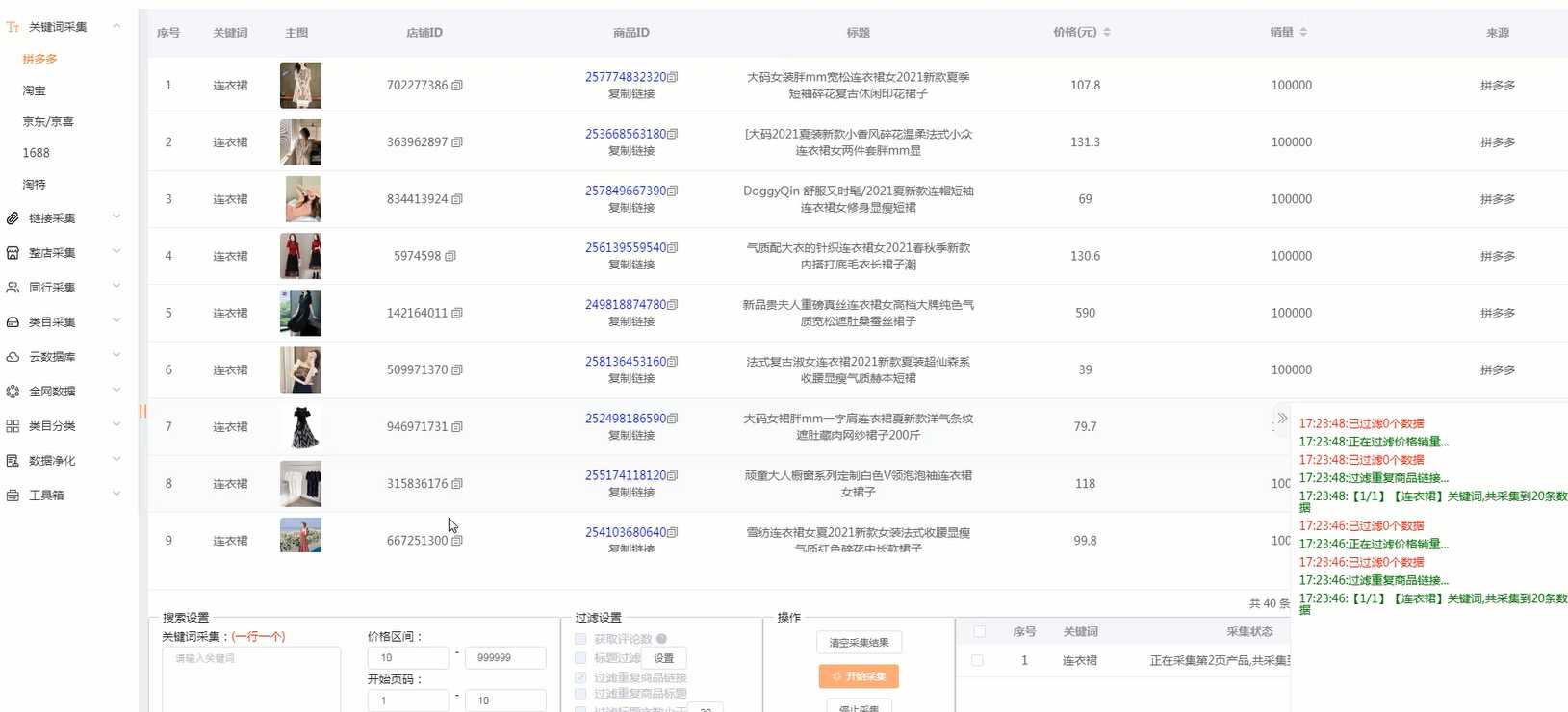Click the keyword input textarea 请输入关键词
The image size is (1568, 712).
(251, 679)
